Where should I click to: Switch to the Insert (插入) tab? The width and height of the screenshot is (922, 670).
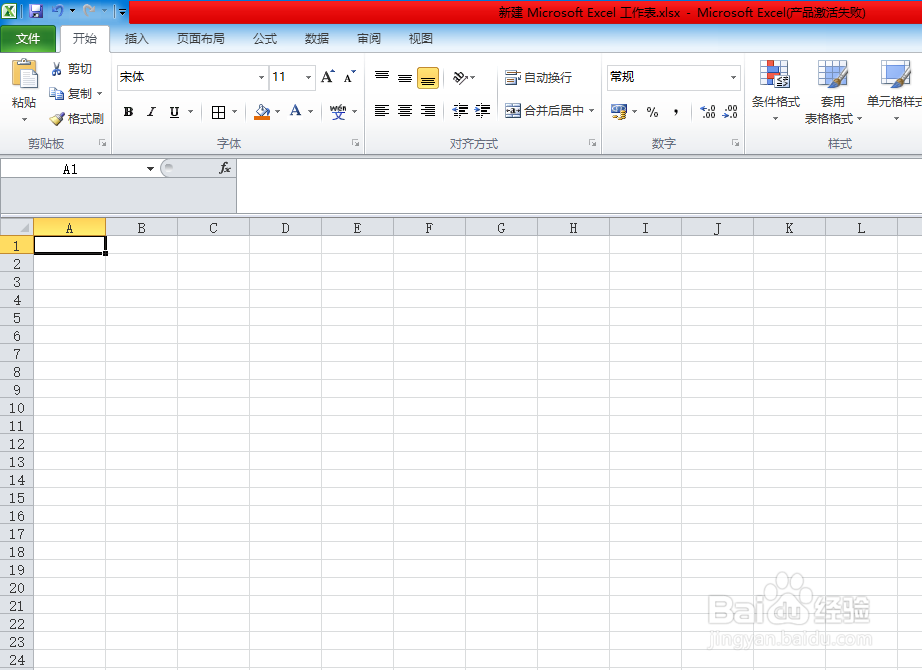pos(136,38)
